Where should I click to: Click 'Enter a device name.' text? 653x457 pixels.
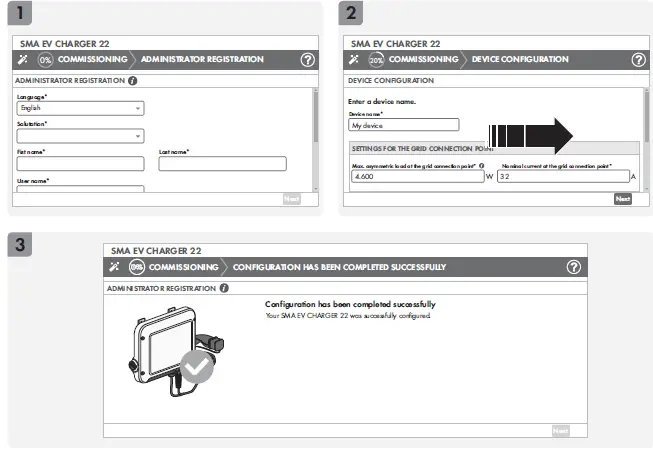click(382, 101)
